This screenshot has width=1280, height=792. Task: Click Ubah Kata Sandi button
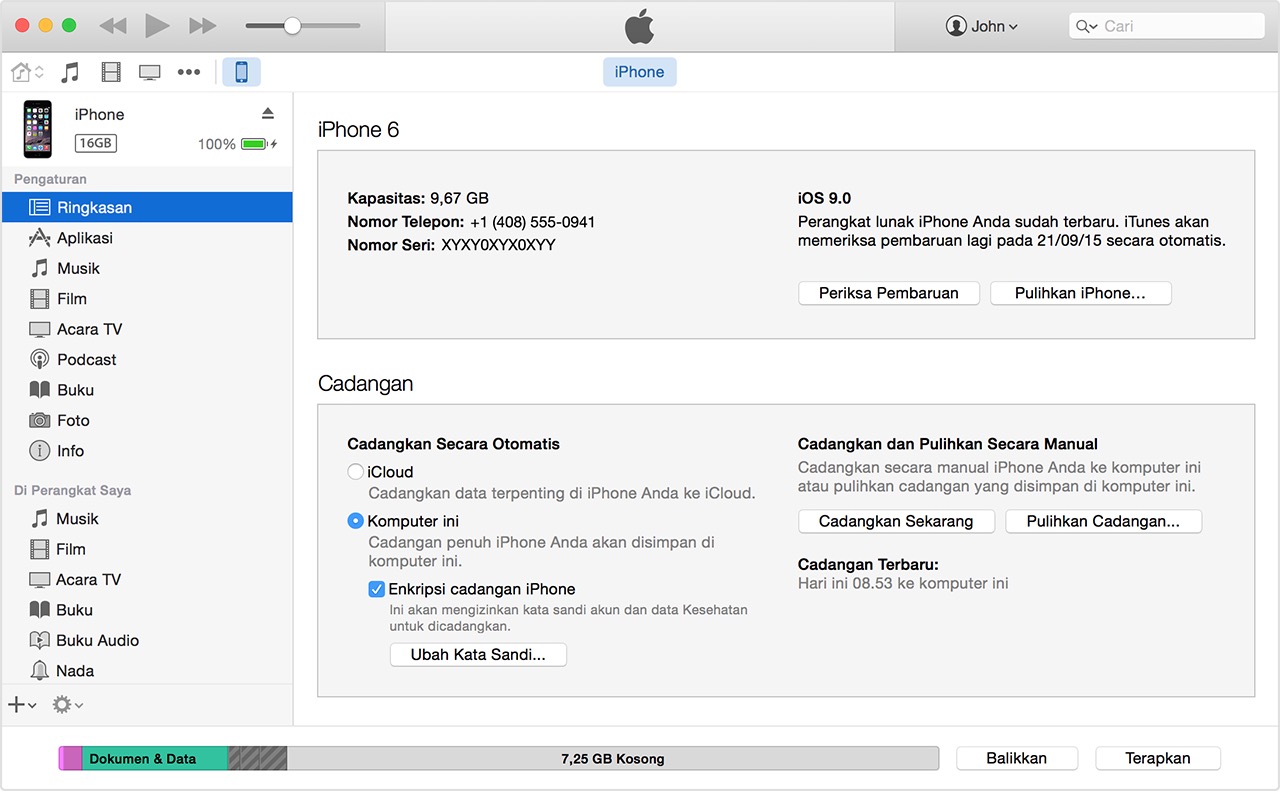coord(478,655)
